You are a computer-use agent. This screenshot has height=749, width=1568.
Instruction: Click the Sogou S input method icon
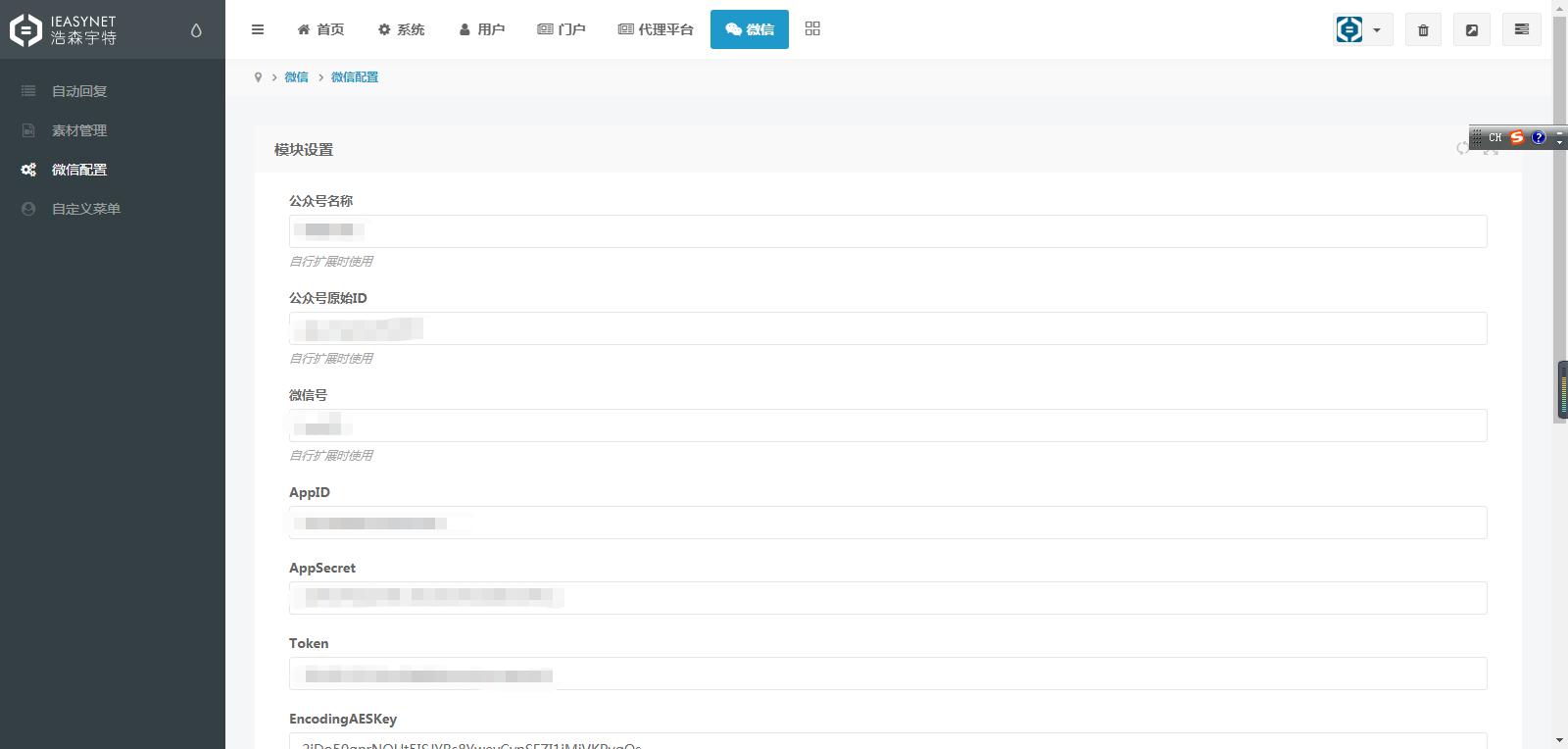[1517, 137]
